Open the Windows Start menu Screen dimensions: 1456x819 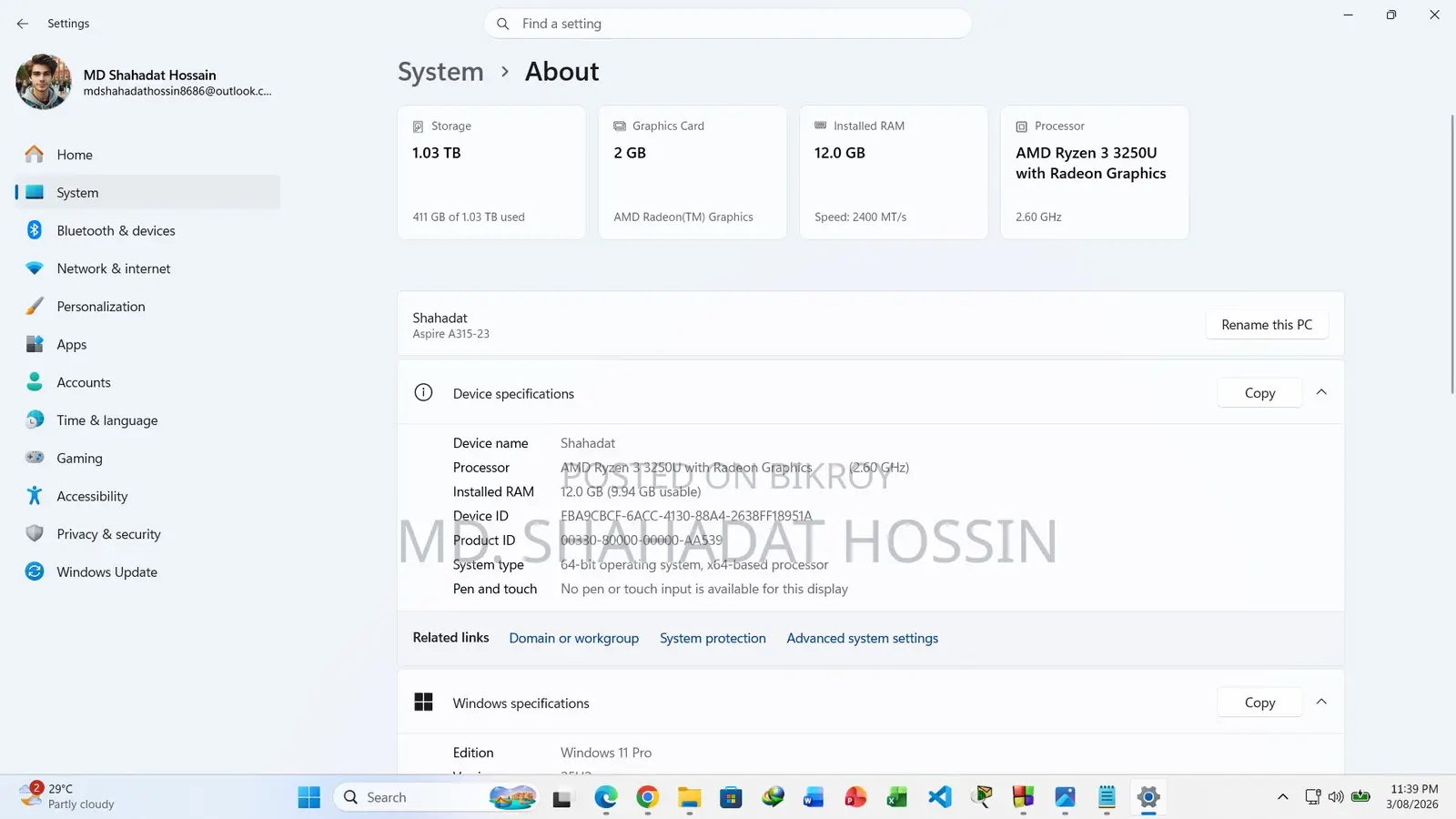pos(309,797)
